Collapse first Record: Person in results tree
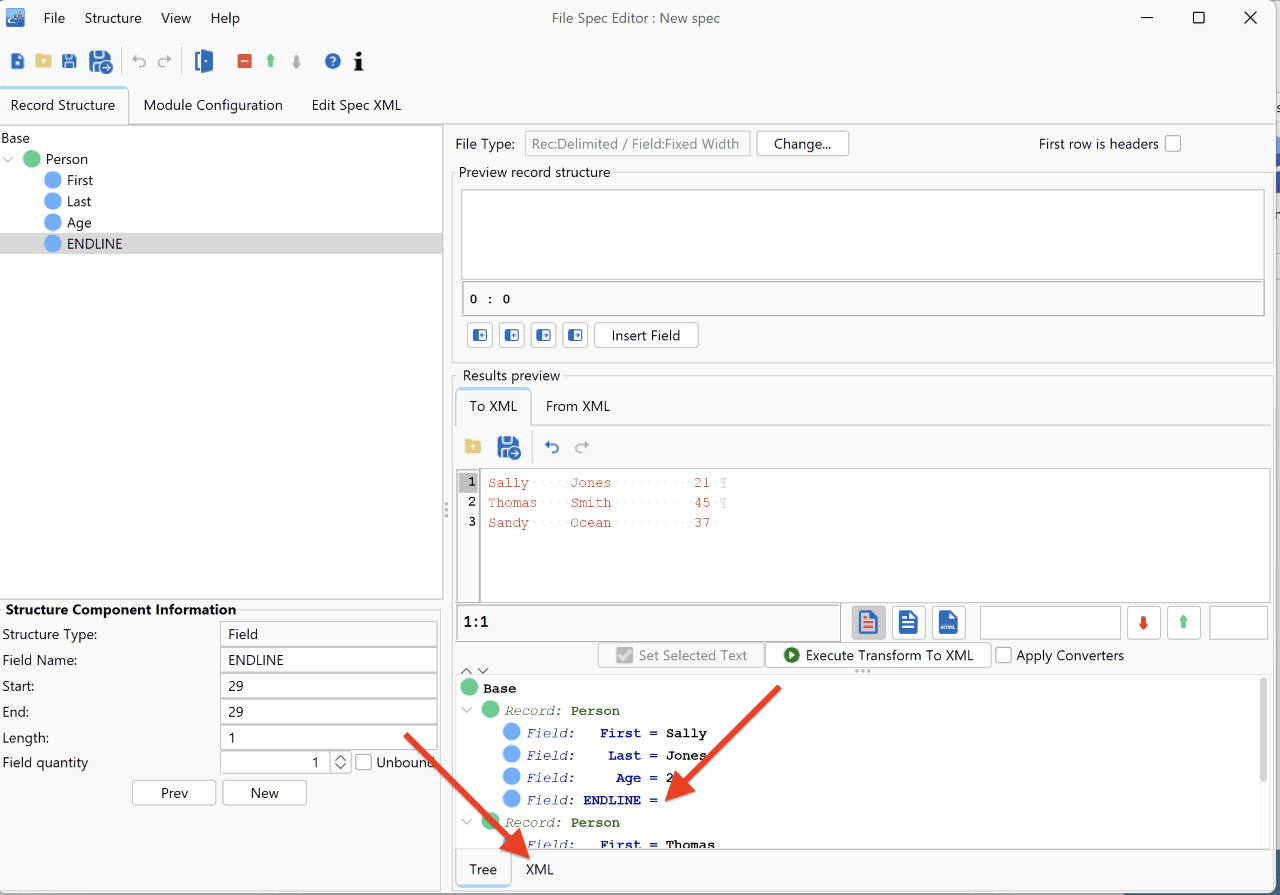This screenshot has width=1280, height=895. point(468,711)
